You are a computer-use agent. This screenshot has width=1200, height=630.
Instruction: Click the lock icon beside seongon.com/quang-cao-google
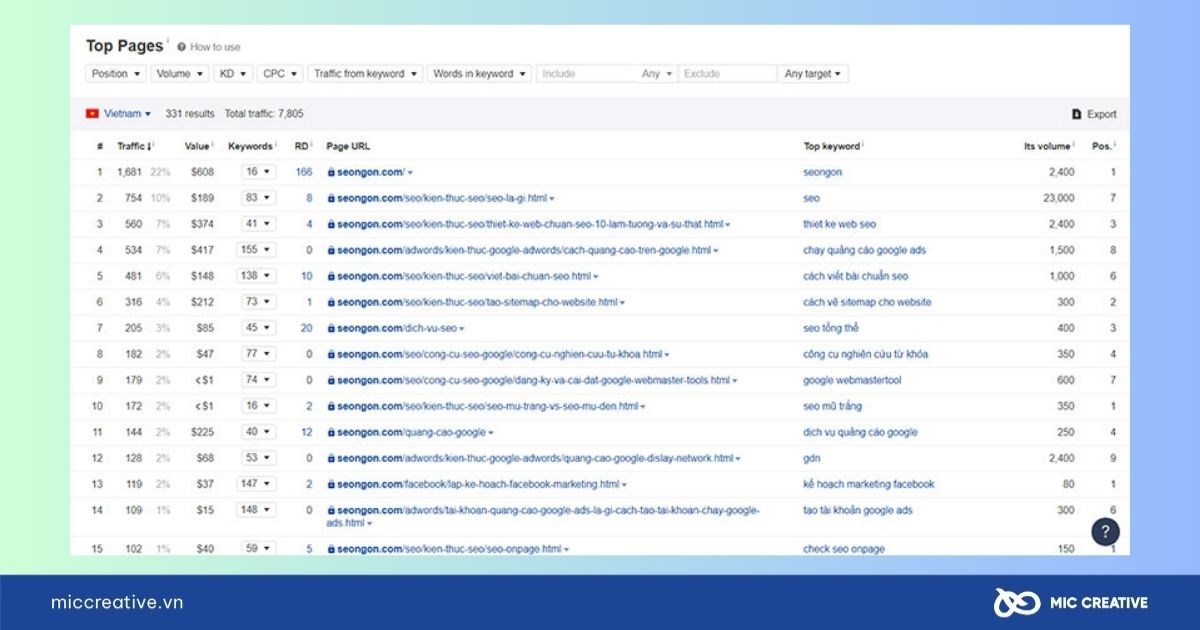tap(330, 432)
